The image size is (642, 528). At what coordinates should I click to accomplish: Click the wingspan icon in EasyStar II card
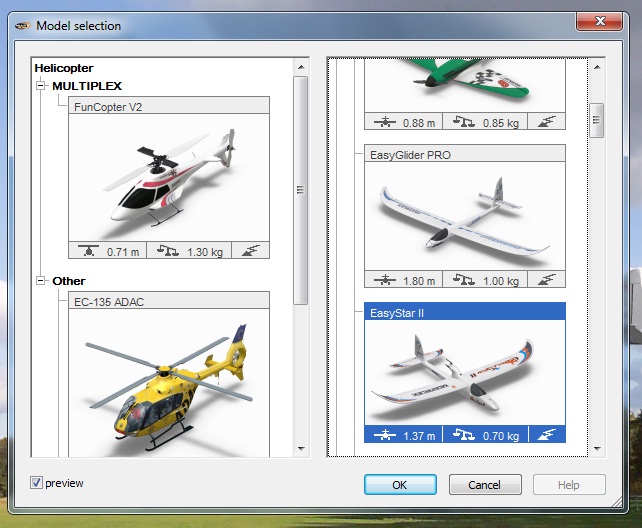(x=384, y=435)
